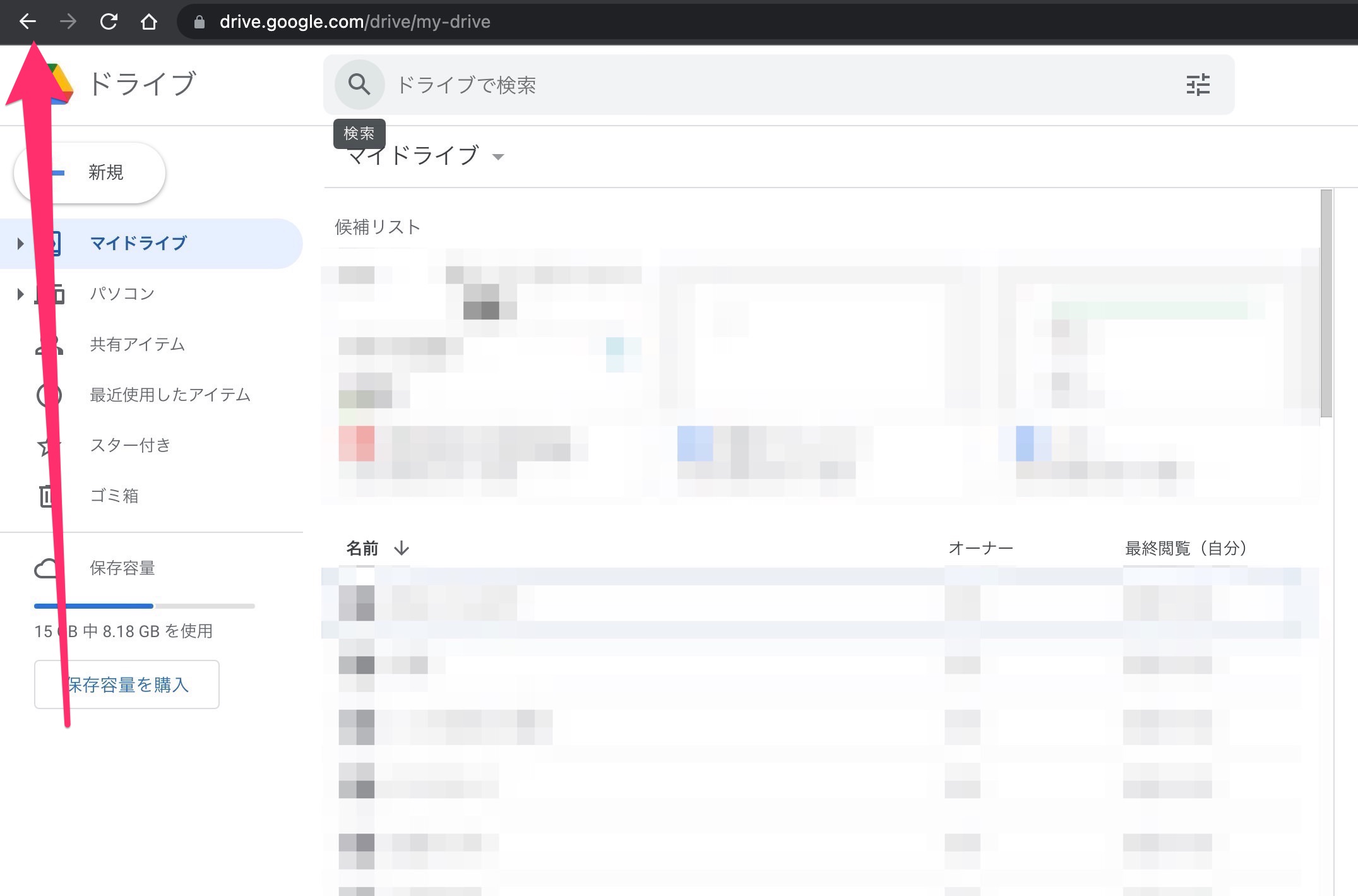Viewport: 1358px width, 896px height.
Task: Open the マイドライブ title dropdown arrow
Action: [x=498, y=157]
